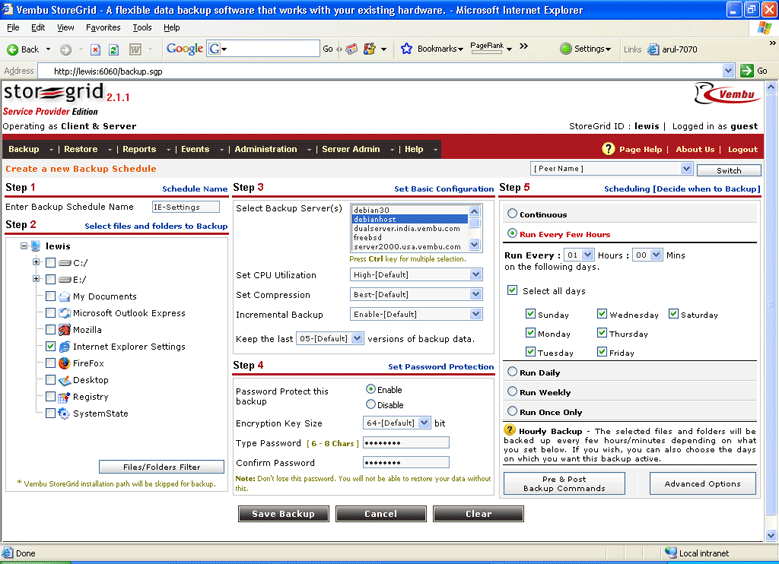This screenshot has height=564, width=779.
Task: Select Disable password protection radio
Action: [x=371, y=404]
